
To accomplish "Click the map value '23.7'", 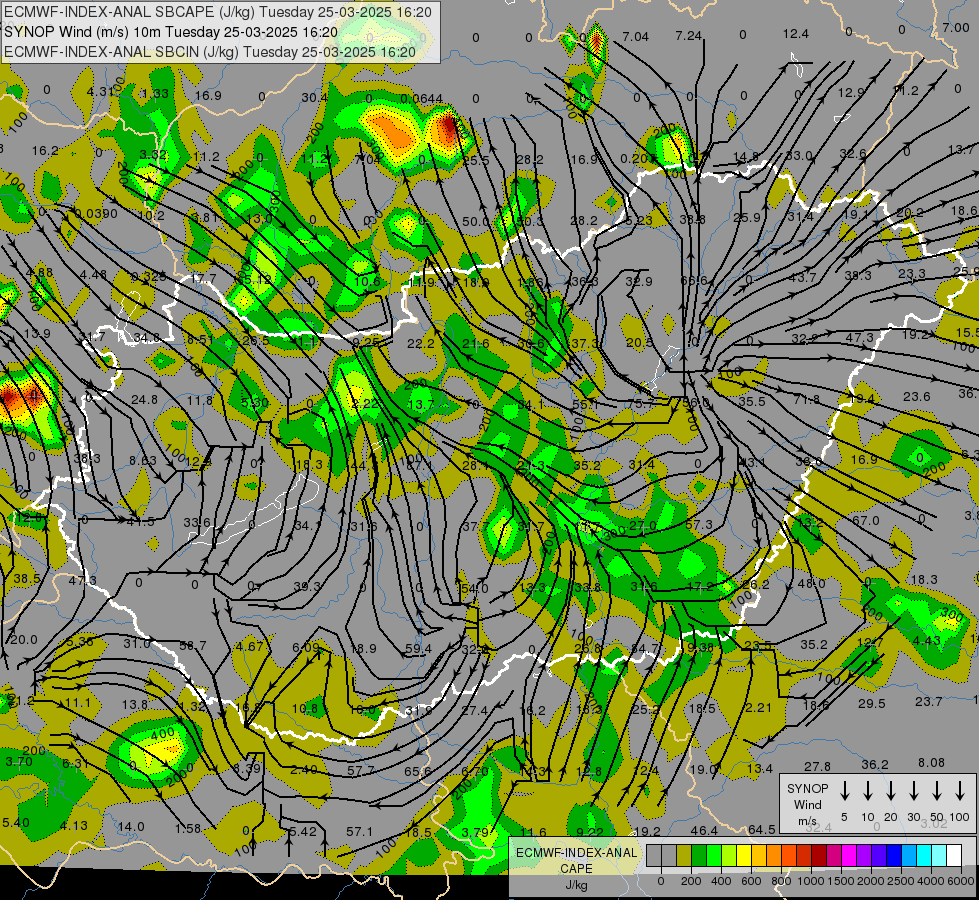I will pos(928,701).
